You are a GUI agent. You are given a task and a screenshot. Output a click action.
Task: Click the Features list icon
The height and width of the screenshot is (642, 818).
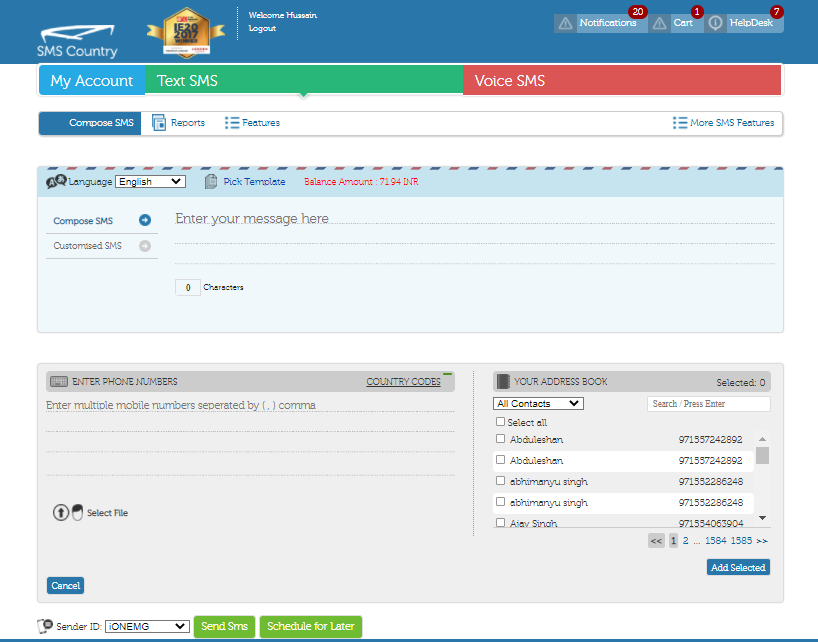(x=232, y=123)
